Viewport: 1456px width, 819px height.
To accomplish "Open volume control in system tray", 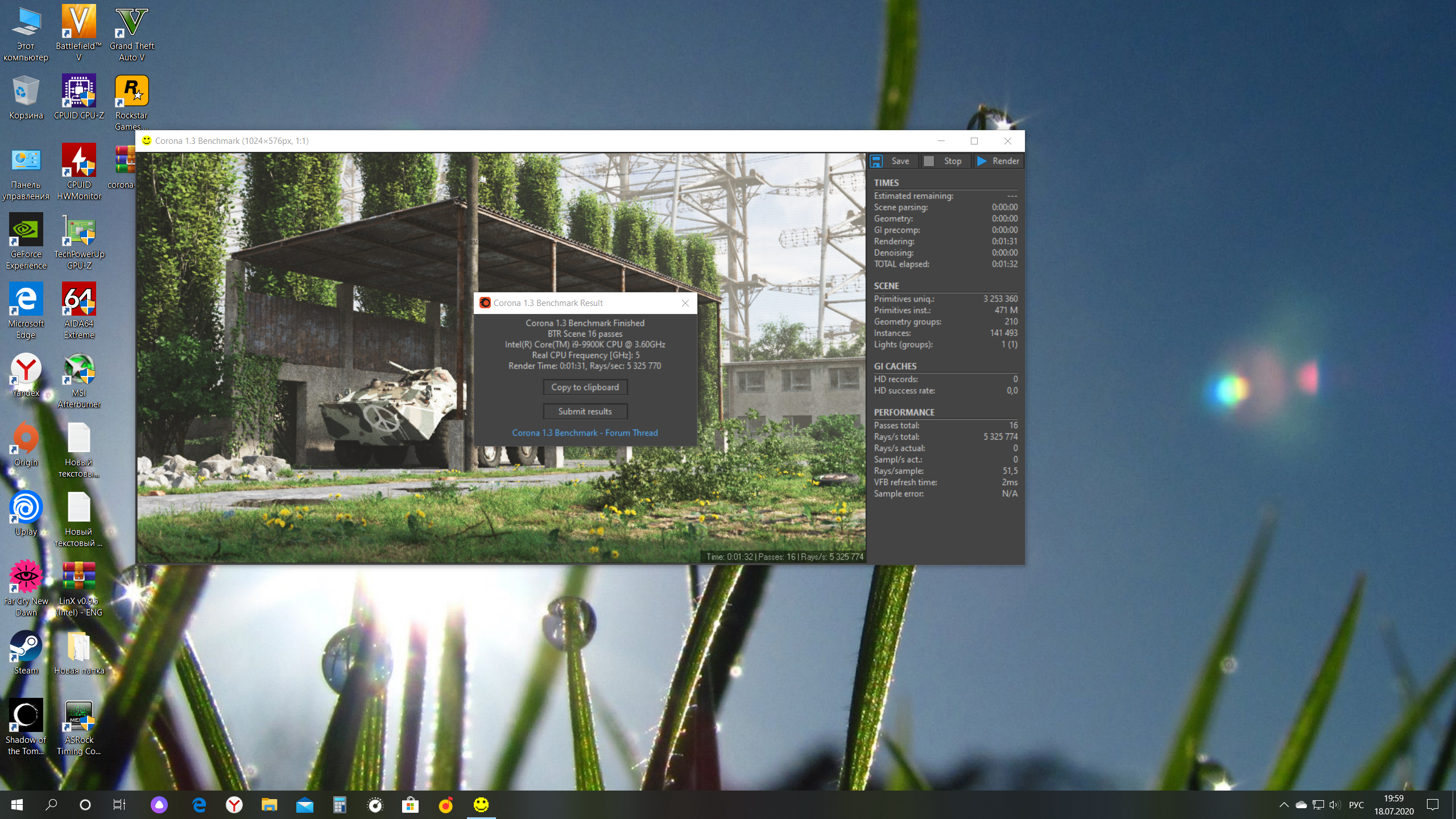I will coord(1334,805).
